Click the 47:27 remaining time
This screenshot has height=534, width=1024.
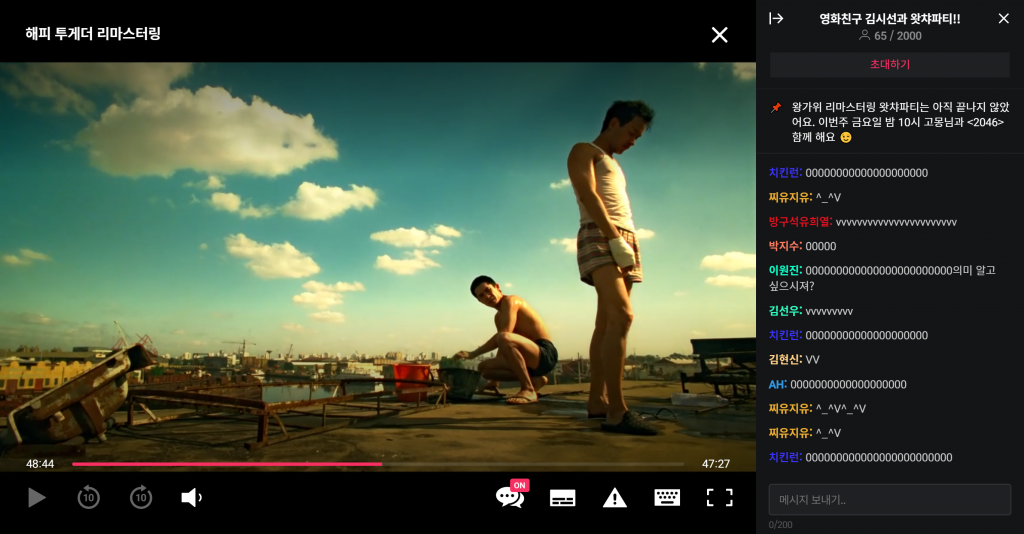(x=716, y=464)
